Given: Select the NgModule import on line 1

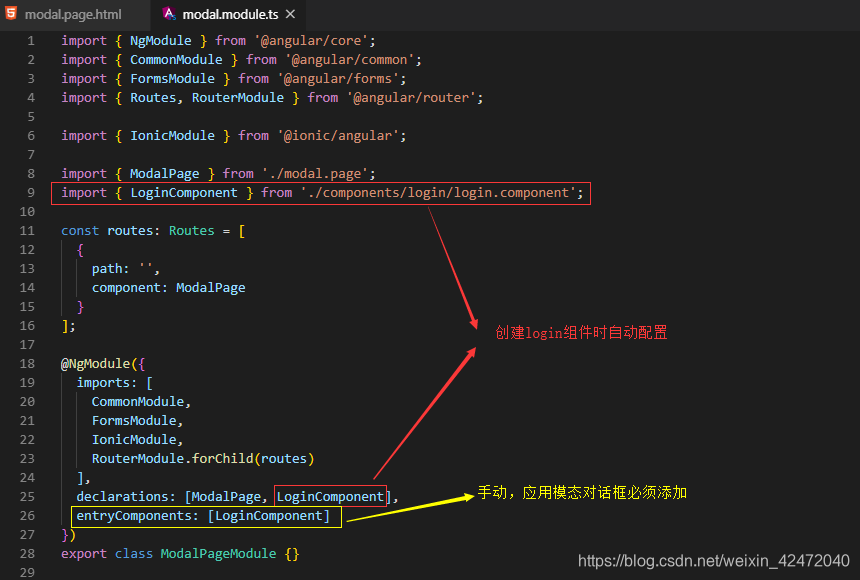Looking at the screenshot, I should [x=160, y=40].
